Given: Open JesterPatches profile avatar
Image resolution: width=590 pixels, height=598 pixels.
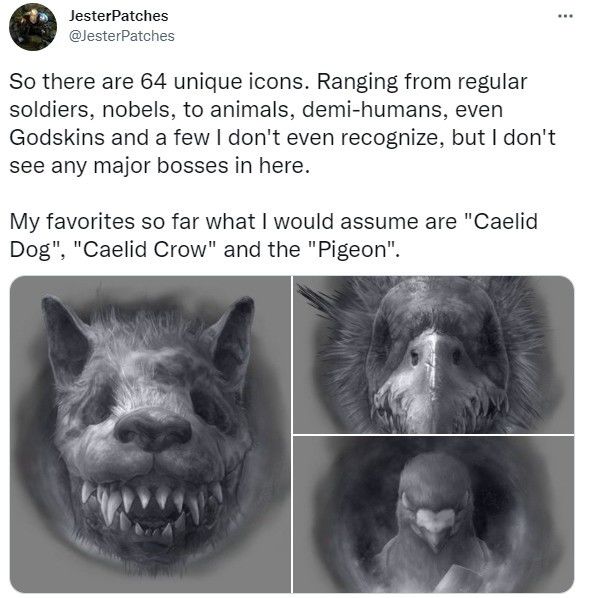Looking at the screenshot, I should tap(33, 27).
